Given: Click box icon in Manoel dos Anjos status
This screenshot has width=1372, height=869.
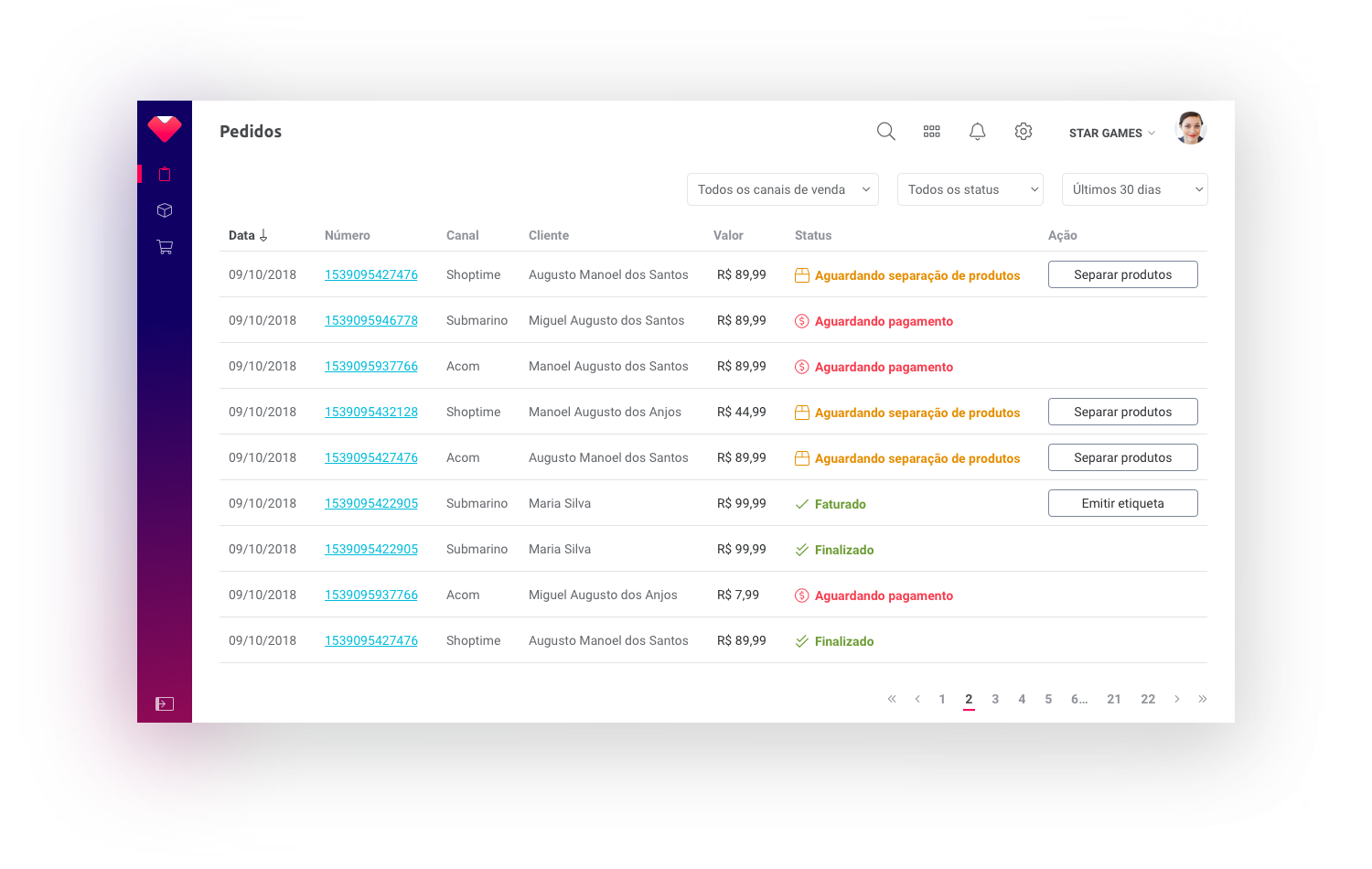Looking at the screenshot, I should tap(802, 413).
